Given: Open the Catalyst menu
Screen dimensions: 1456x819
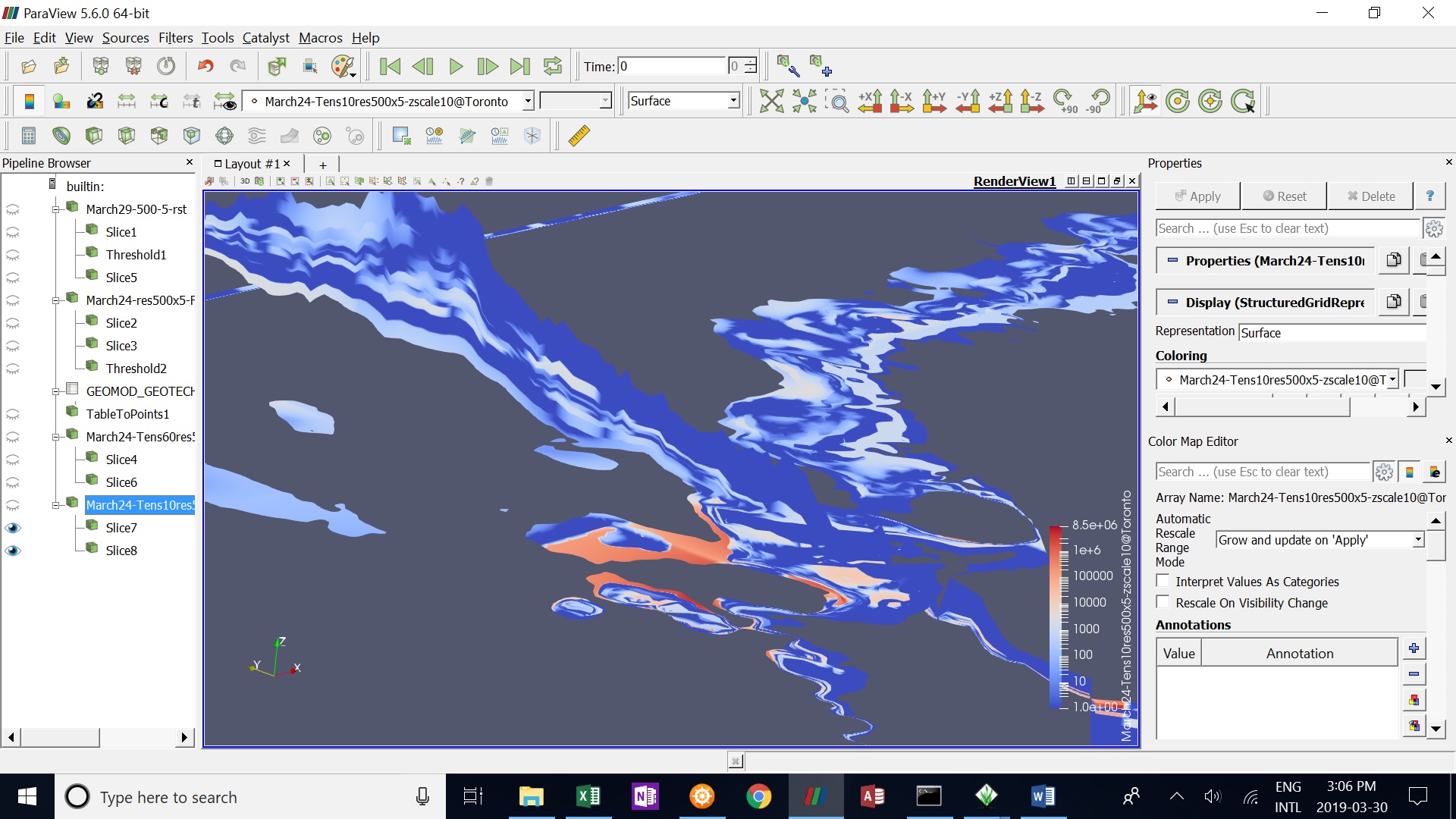Looking at the screenshot, I should (265, 38).
